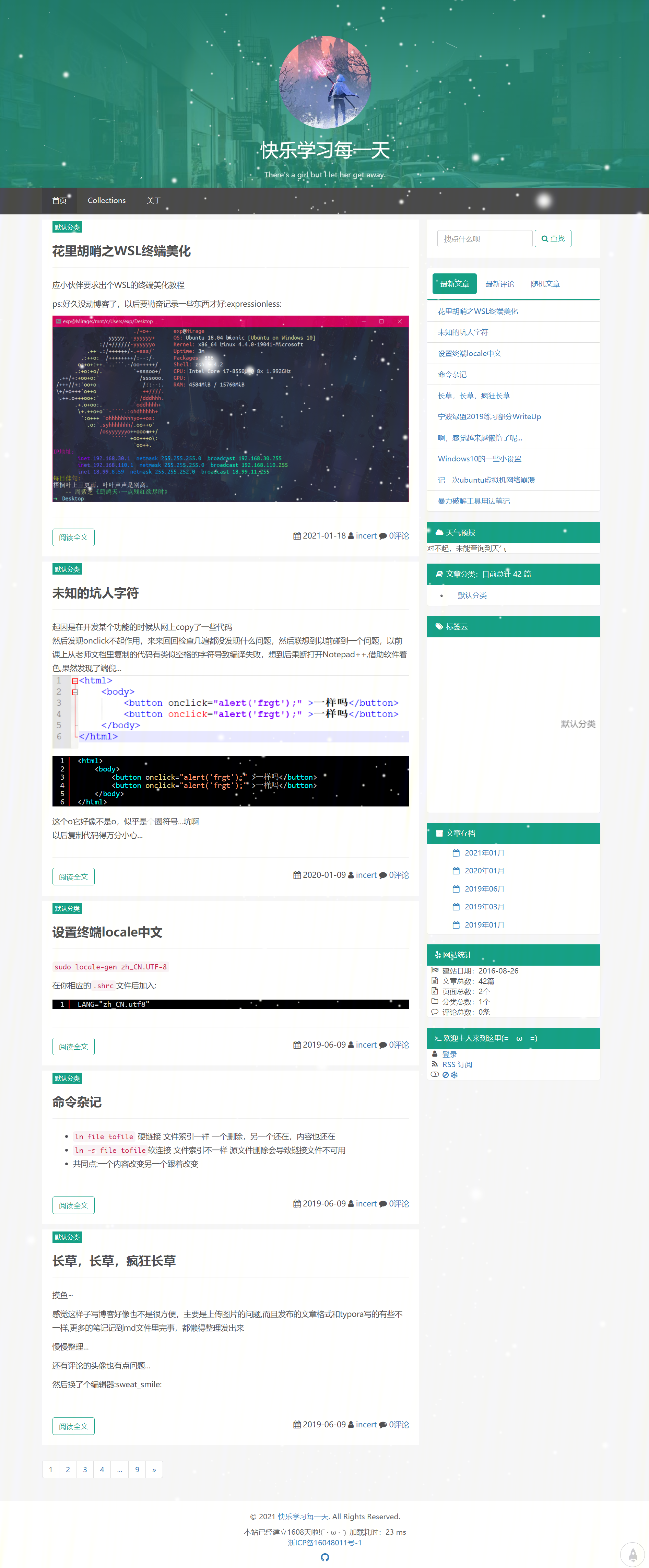Screen dimensions: 649x1568
Task: Open sidebar link 设置终端locale中文
Action: [469, 353]
